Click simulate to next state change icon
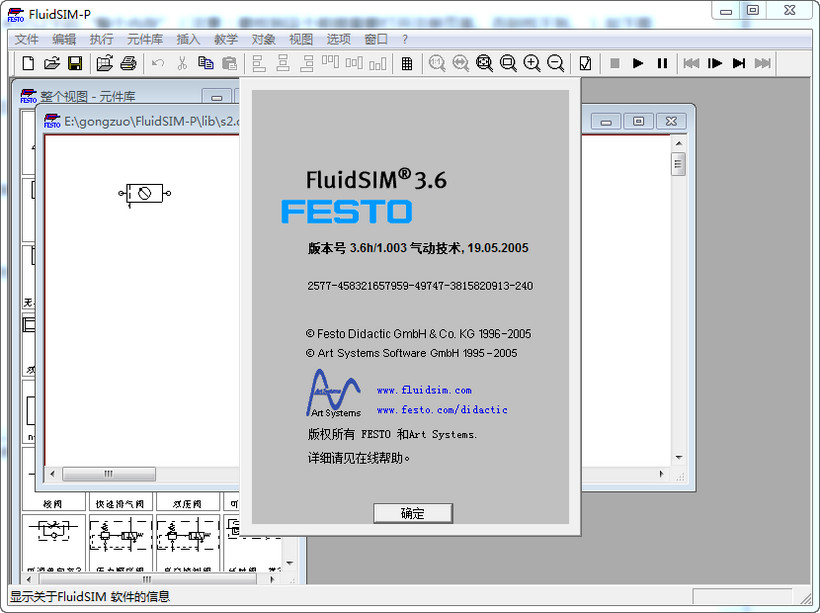820x613 pixels. pyautogui.click(x=739, y=64)
